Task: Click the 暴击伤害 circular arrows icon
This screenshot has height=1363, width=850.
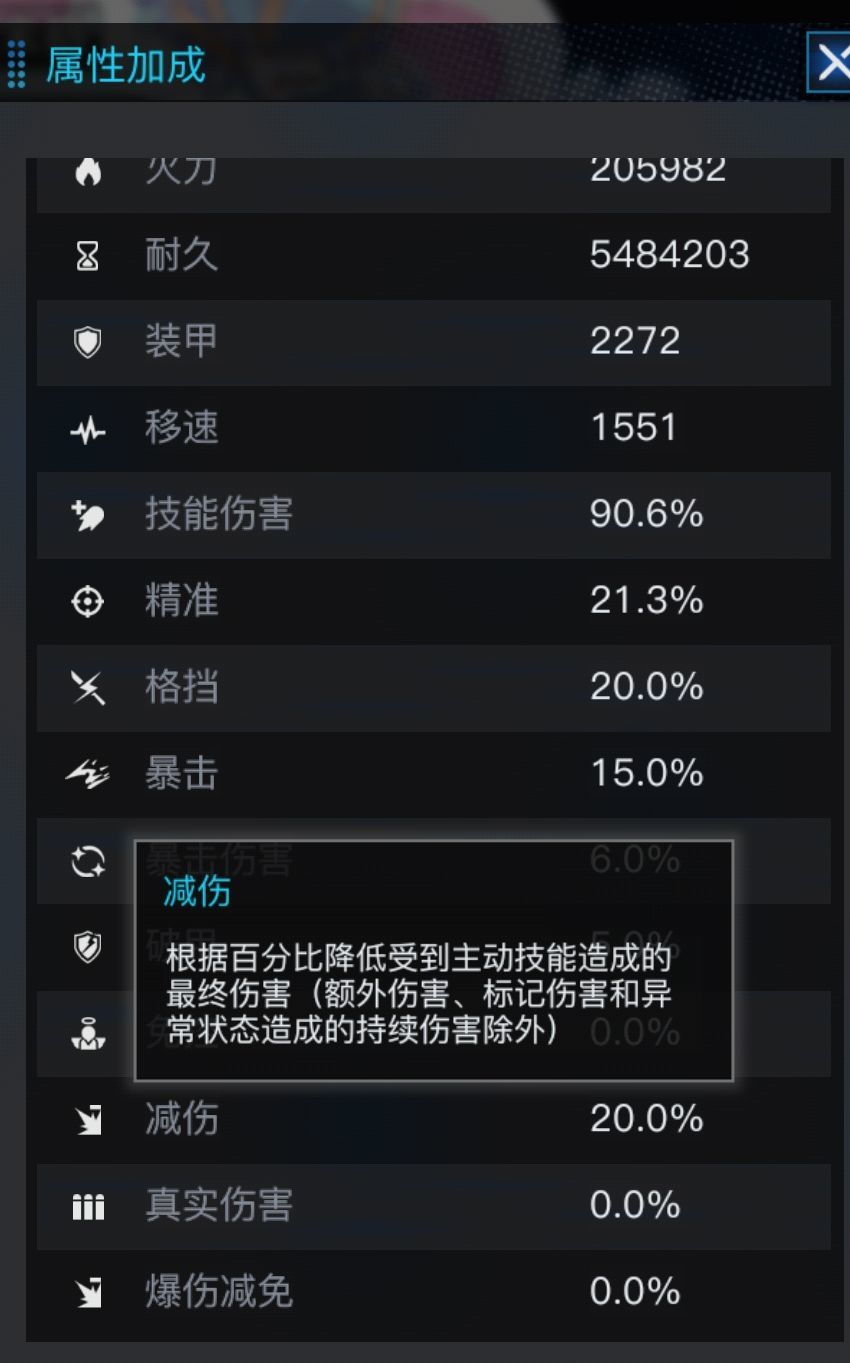Action: pyautogui.click(x=88, y=861)
